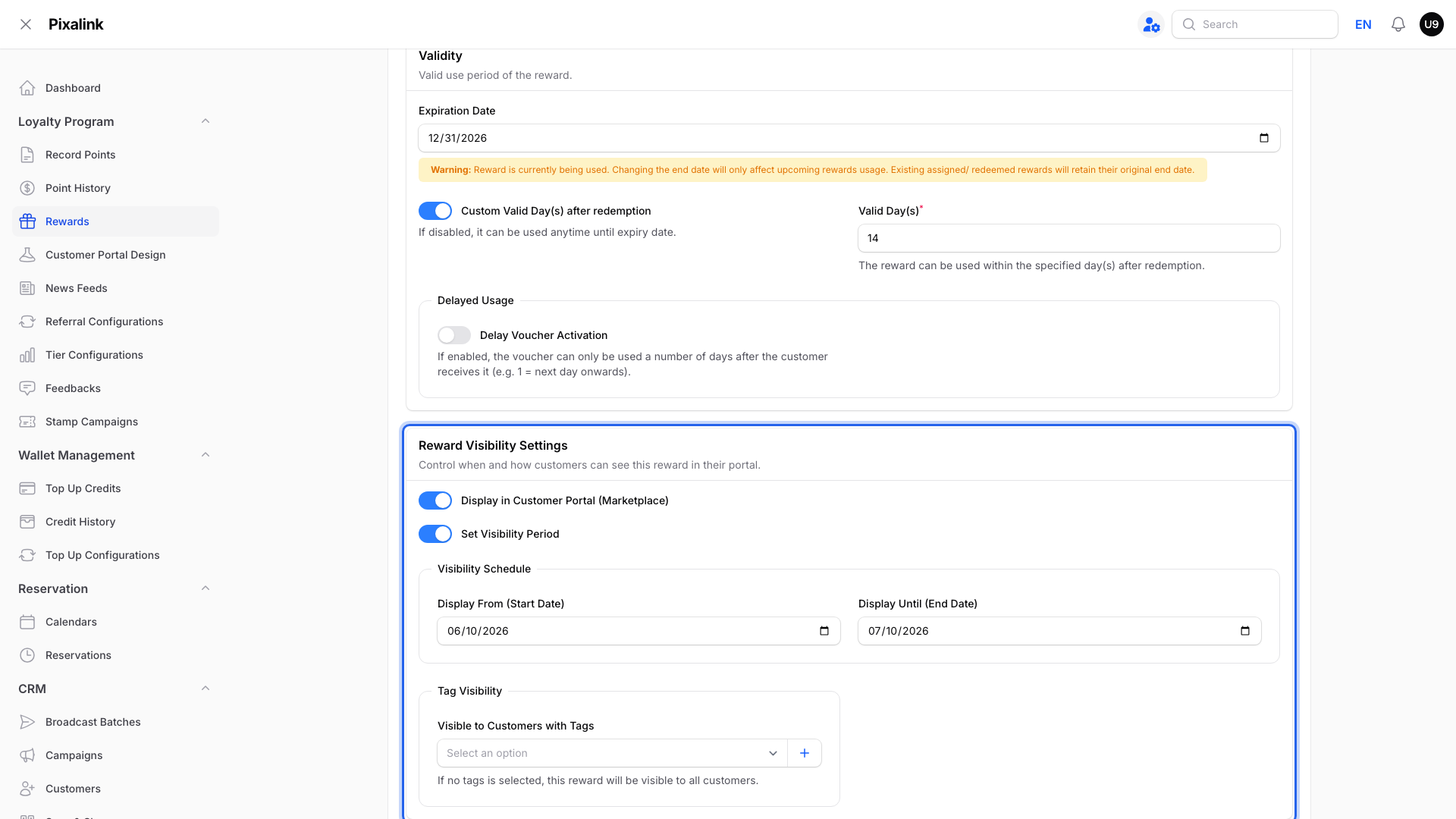The width and height of the screenshot is (1456, 819).
Task: Click the Feedbacks chat bubble icon
Action: click(27, 388)
